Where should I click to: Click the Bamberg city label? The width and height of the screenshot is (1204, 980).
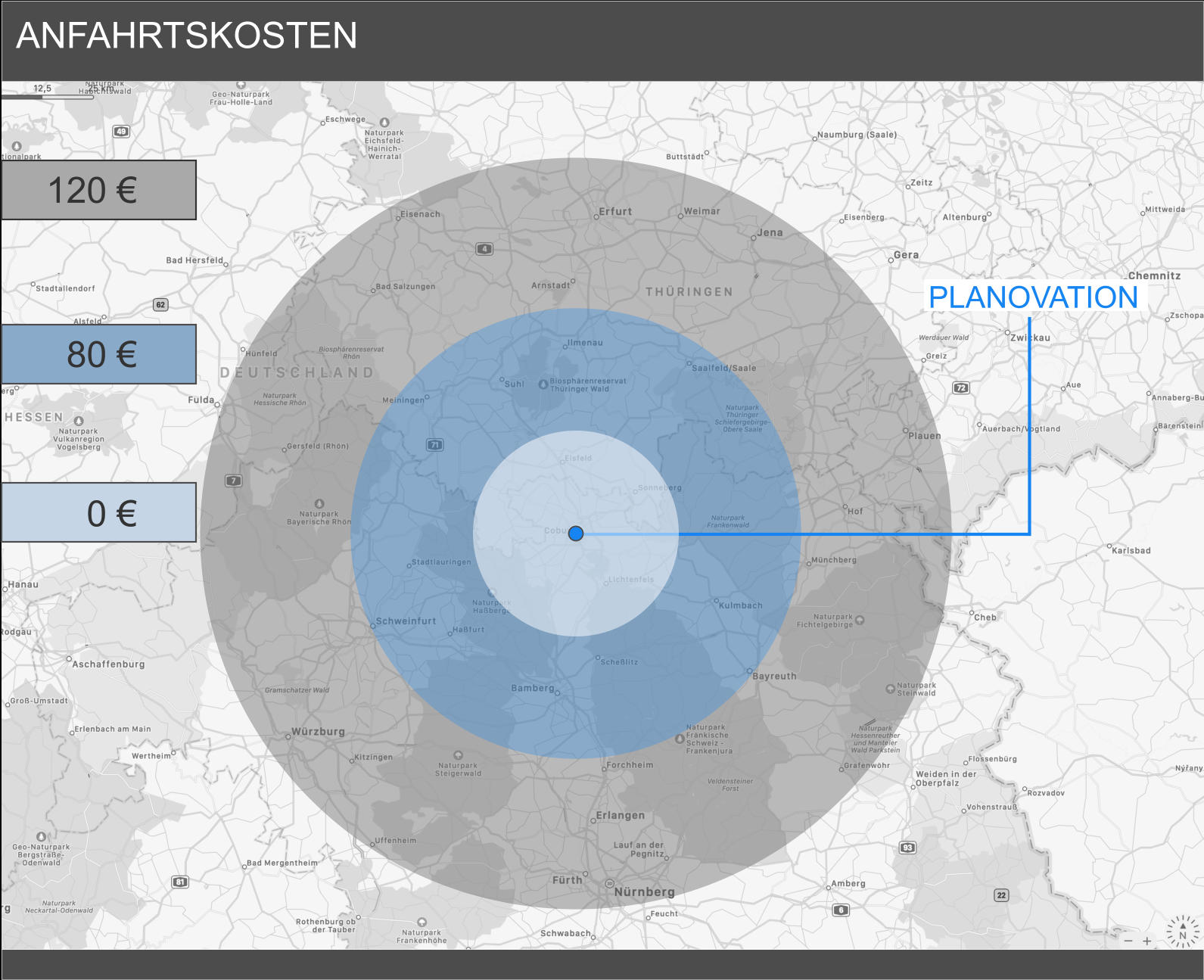[533, 688]
